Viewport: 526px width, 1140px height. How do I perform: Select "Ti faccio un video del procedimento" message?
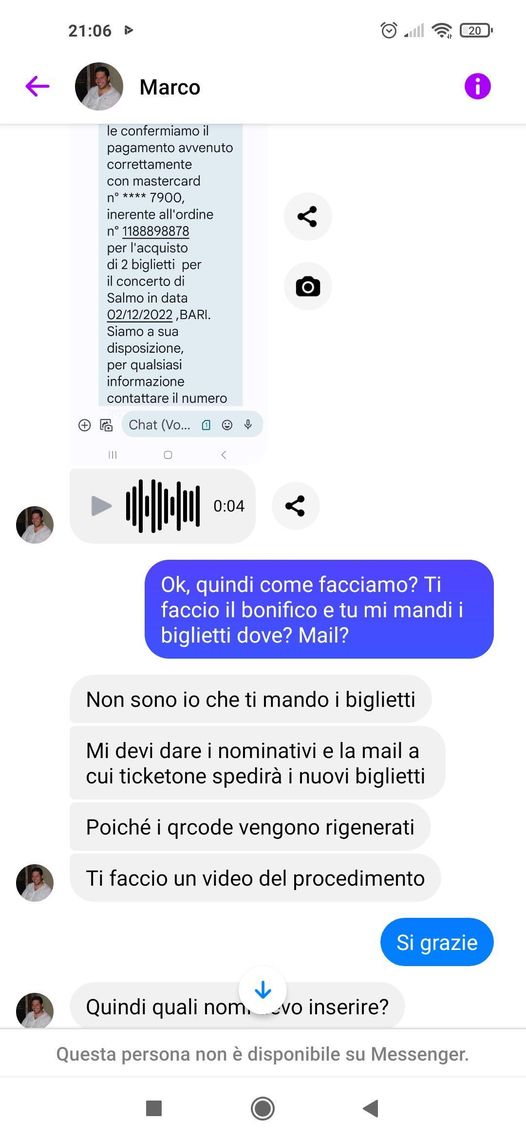[255, 878]
